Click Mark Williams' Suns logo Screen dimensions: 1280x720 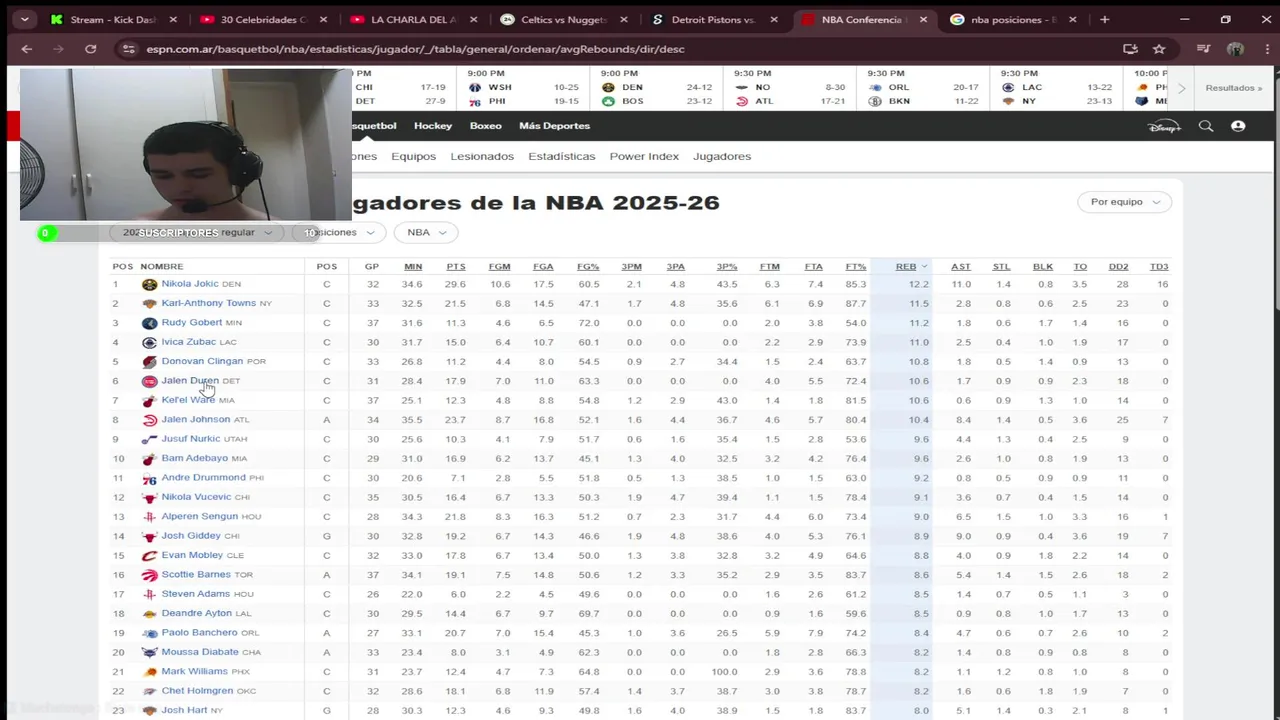point(149,672)
